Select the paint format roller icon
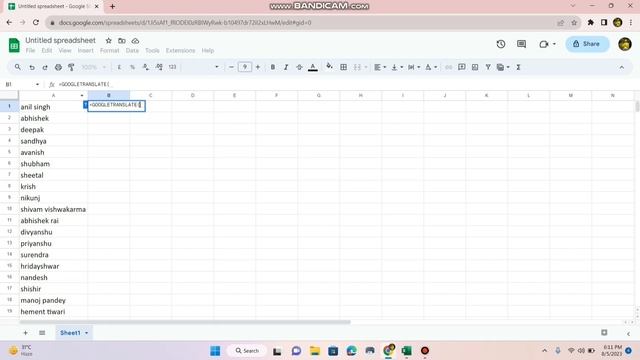 coord(71,67)
